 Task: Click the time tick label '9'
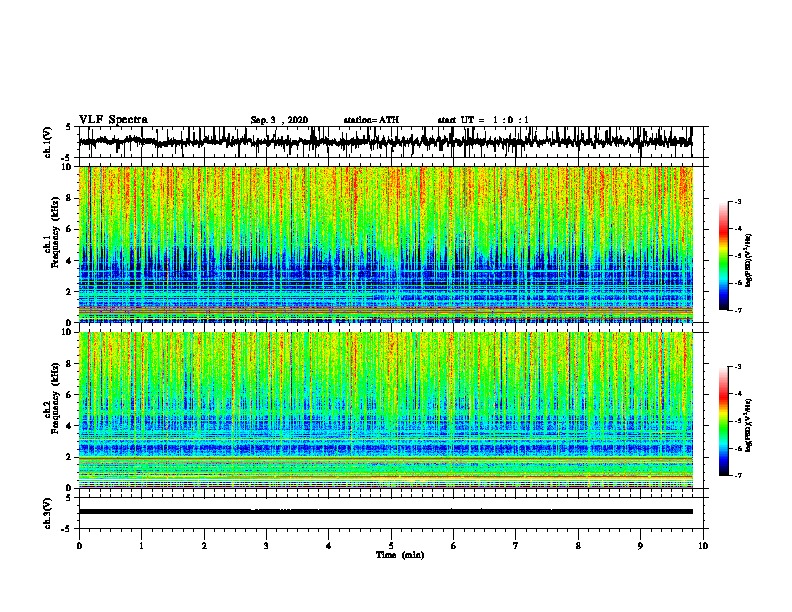tap(640, 546)
